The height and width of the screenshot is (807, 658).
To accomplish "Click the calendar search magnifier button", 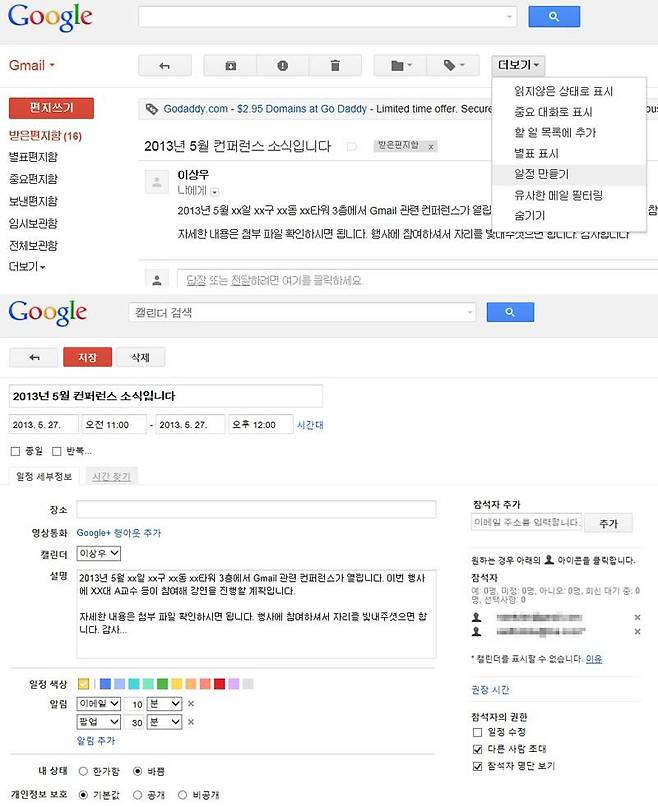I will (x=510, y=312).
